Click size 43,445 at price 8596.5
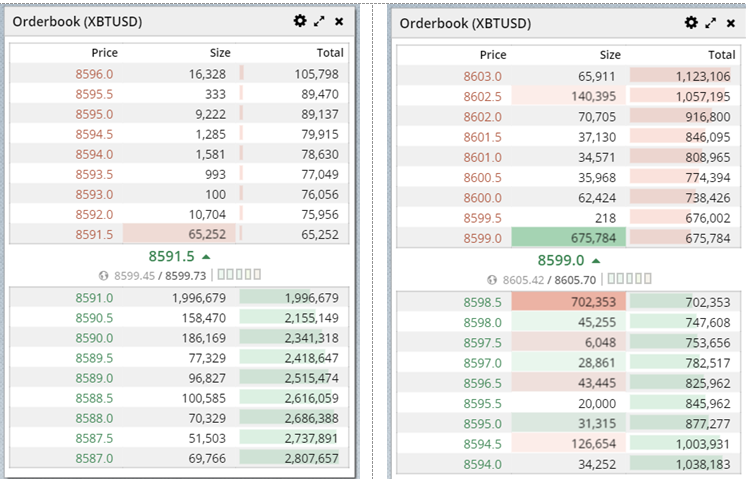The width and height of the screenshot is (746, 479). click(x=597, y=382)
